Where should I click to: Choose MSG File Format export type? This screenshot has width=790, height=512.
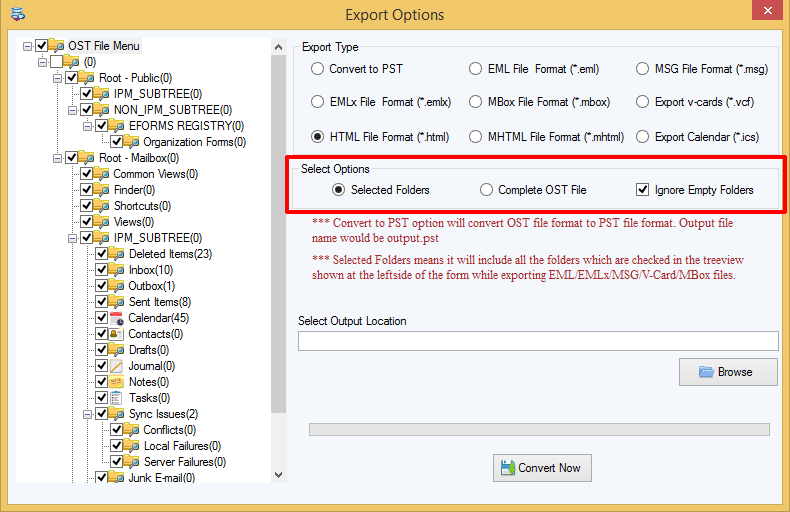coord(642,69)
